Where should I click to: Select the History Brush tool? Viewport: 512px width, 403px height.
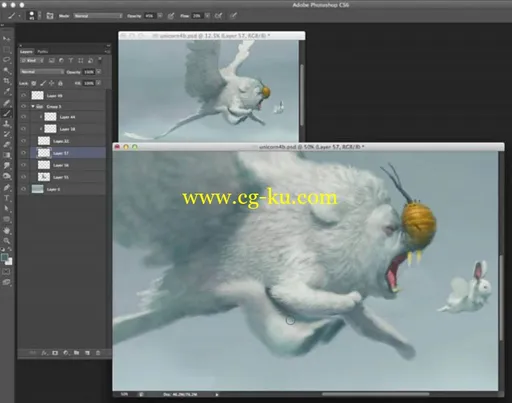[x=6, y=134]
